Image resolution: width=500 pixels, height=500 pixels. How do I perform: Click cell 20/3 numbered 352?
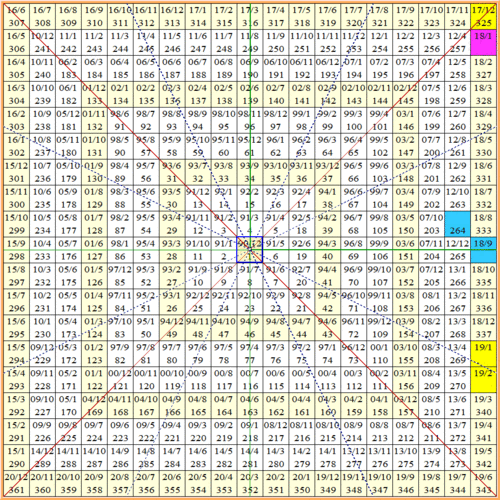(250, 483)
